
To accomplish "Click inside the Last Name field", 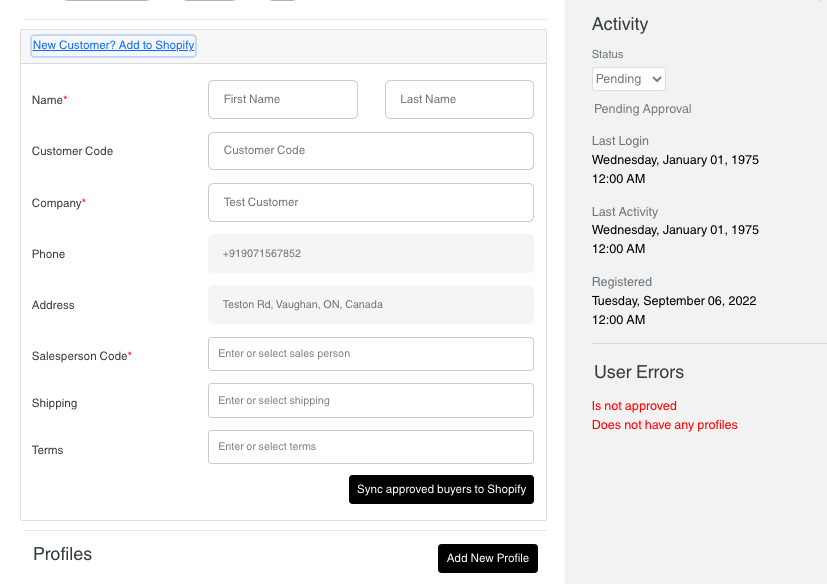I will click(x=458, y=99).
